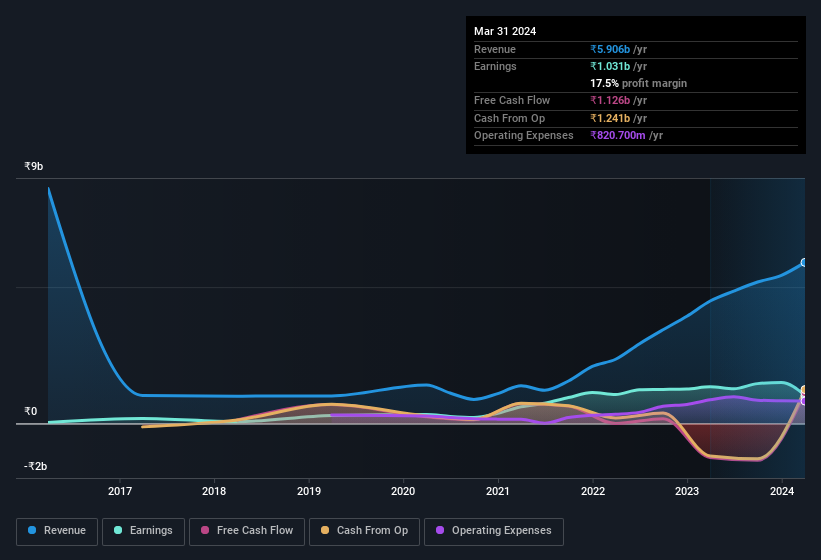This screenshot has width=821, height=560.
Task: Toggle the Cash From Op legend button
Action: (x=364, y=531)
